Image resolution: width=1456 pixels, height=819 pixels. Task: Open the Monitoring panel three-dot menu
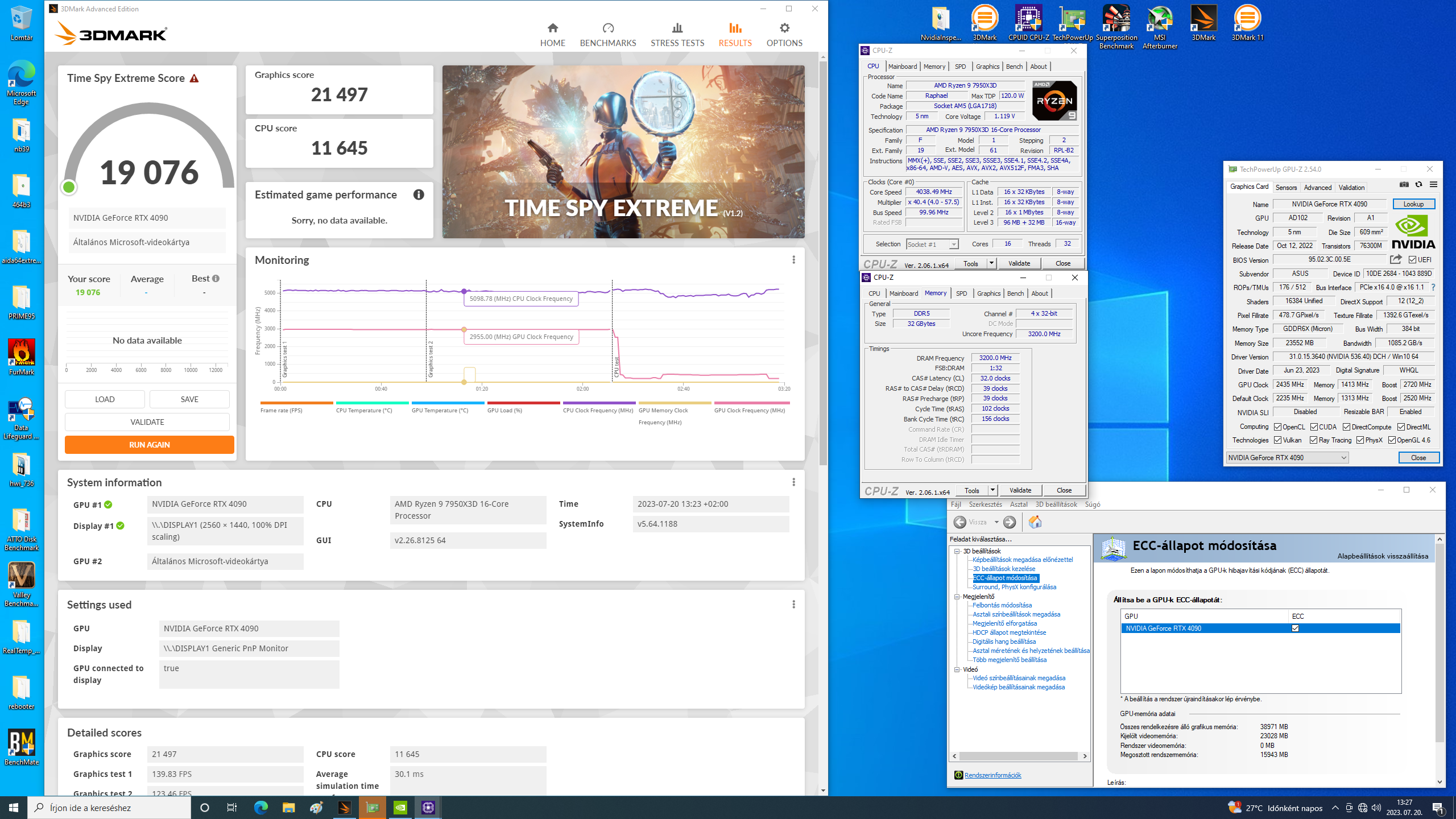793,260
